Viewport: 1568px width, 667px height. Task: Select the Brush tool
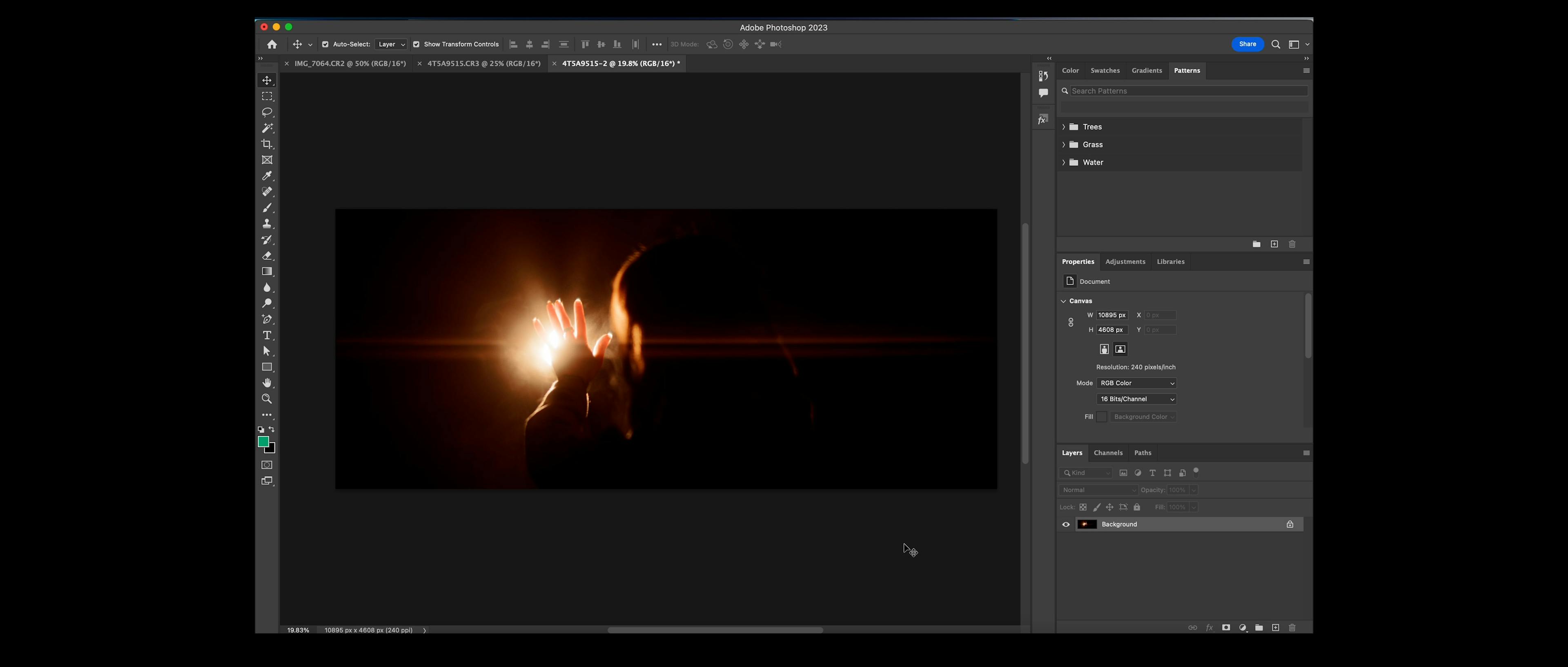point(267,208)
